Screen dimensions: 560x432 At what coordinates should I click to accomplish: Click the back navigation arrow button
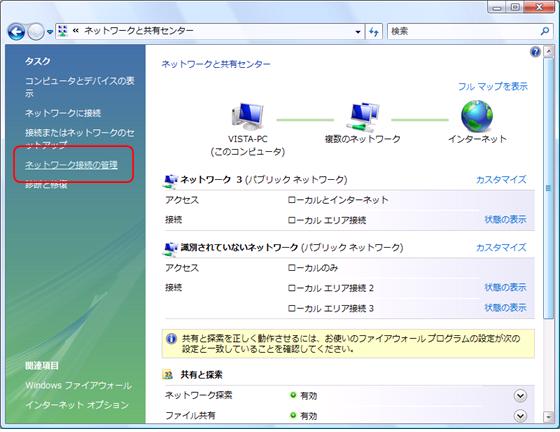pyautogui.click(x=16, y=32)
